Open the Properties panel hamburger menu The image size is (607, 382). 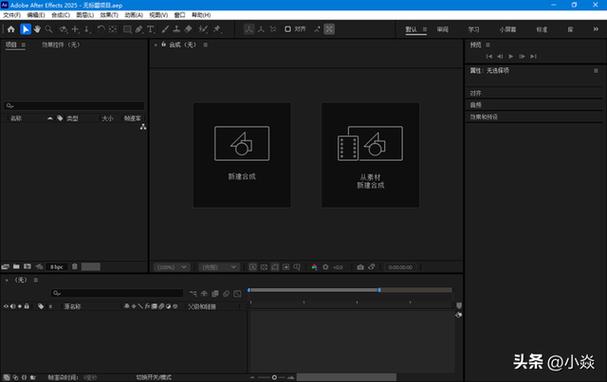596,70
